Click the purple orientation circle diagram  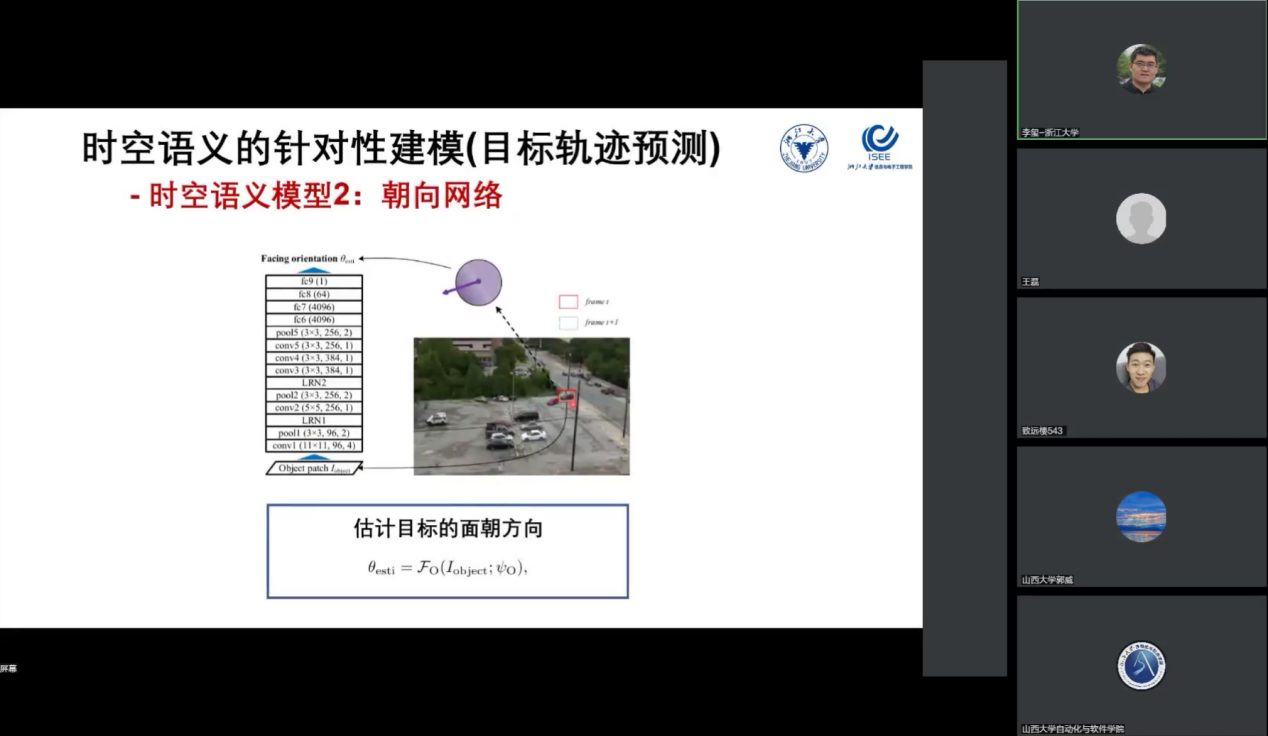[478, 282]
